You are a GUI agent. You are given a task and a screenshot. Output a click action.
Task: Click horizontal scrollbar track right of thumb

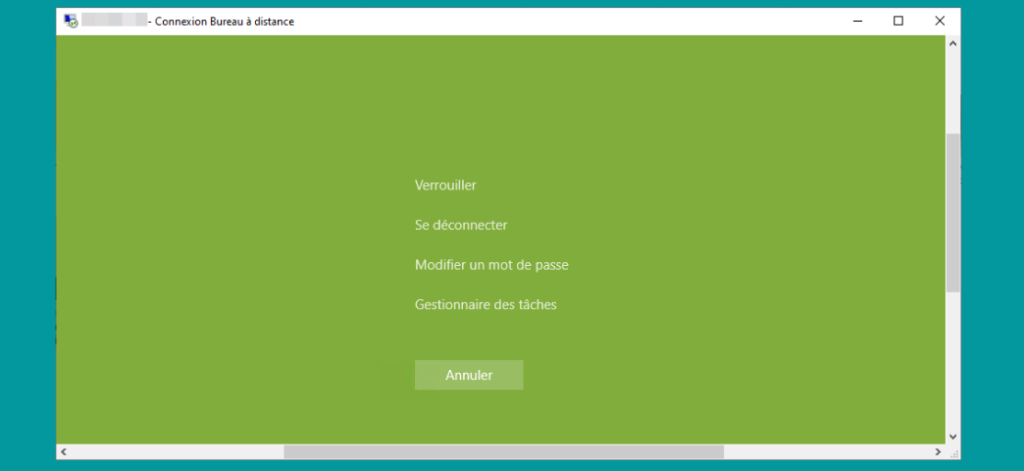830,452
